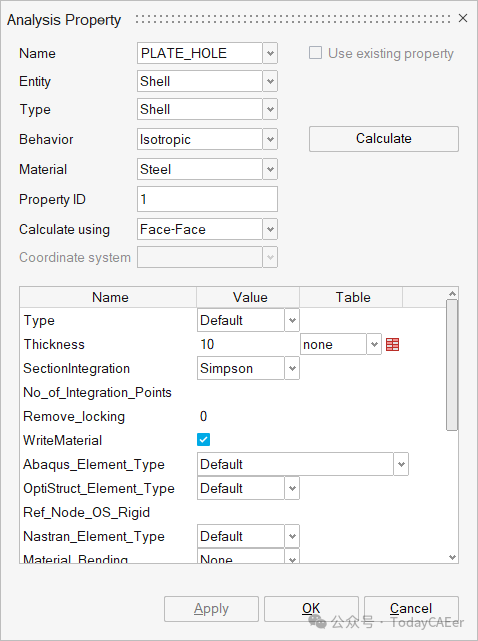Viewport: 478px width, 641px height.
Task: Open the Thickness table none dropdown
Action: pyautogui.click(x=374, y=345)
